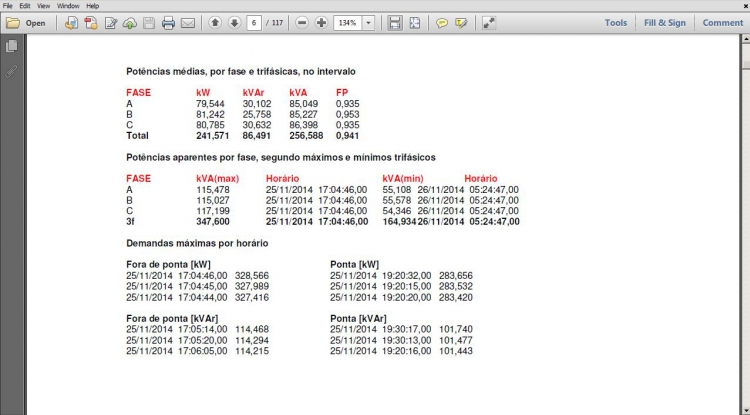Click the Email envelope icon

pyautogui.click(x=187, y=22)
